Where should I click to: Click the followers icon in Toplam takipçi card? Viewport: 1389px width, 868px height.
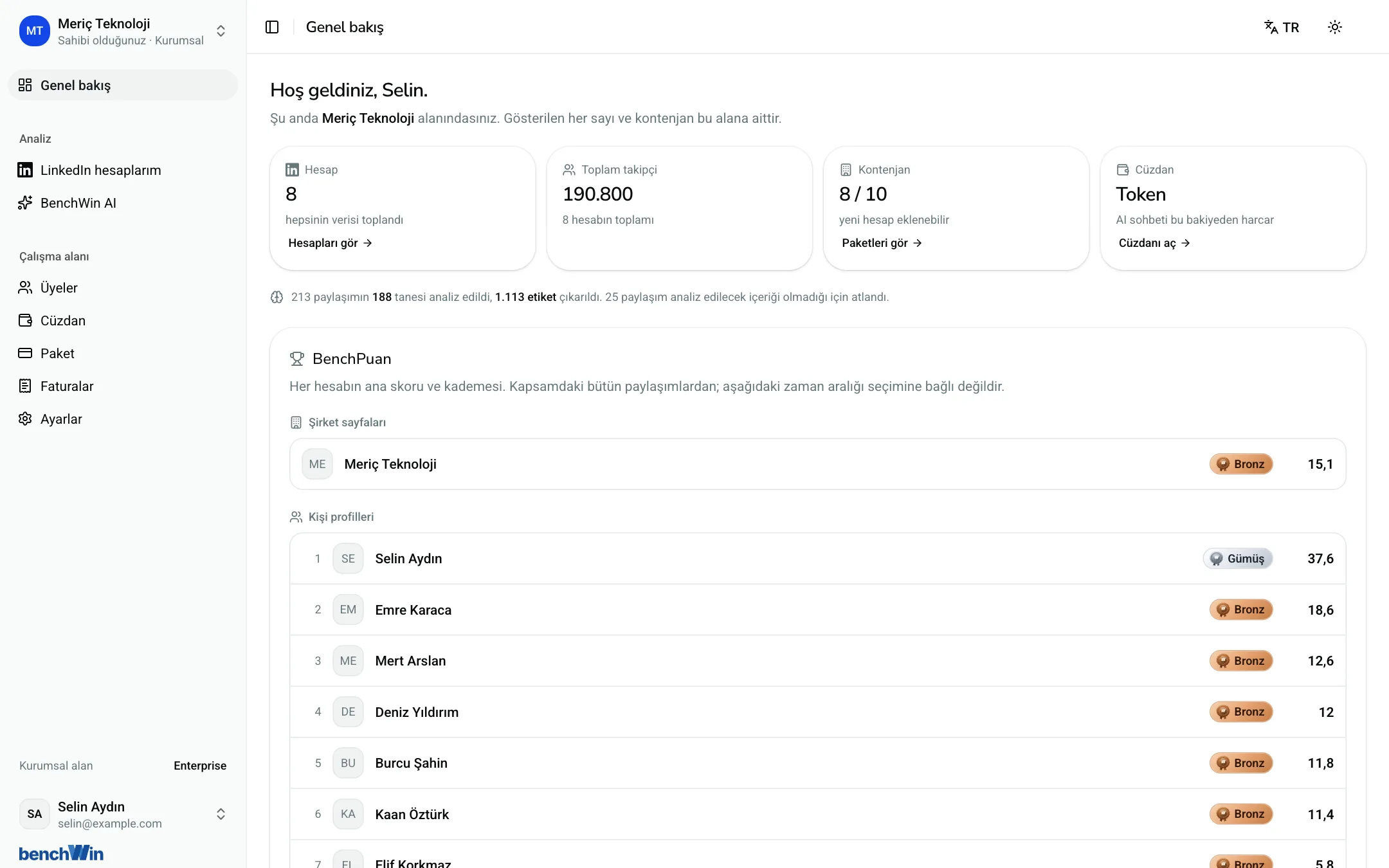click(569, 170)
